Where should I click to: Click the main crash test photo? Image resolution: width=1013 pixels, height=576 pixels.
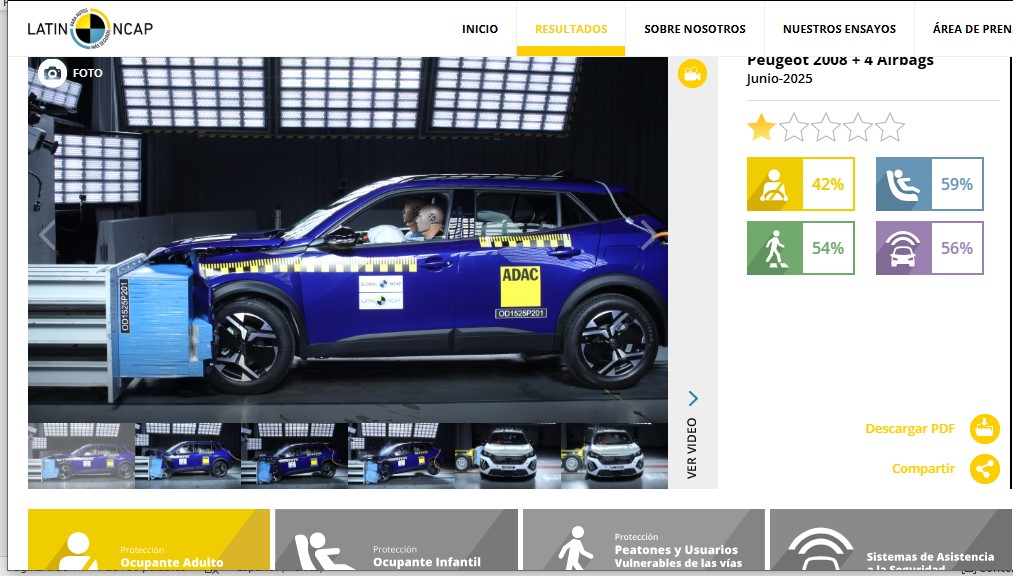click(x=348, y=240)
